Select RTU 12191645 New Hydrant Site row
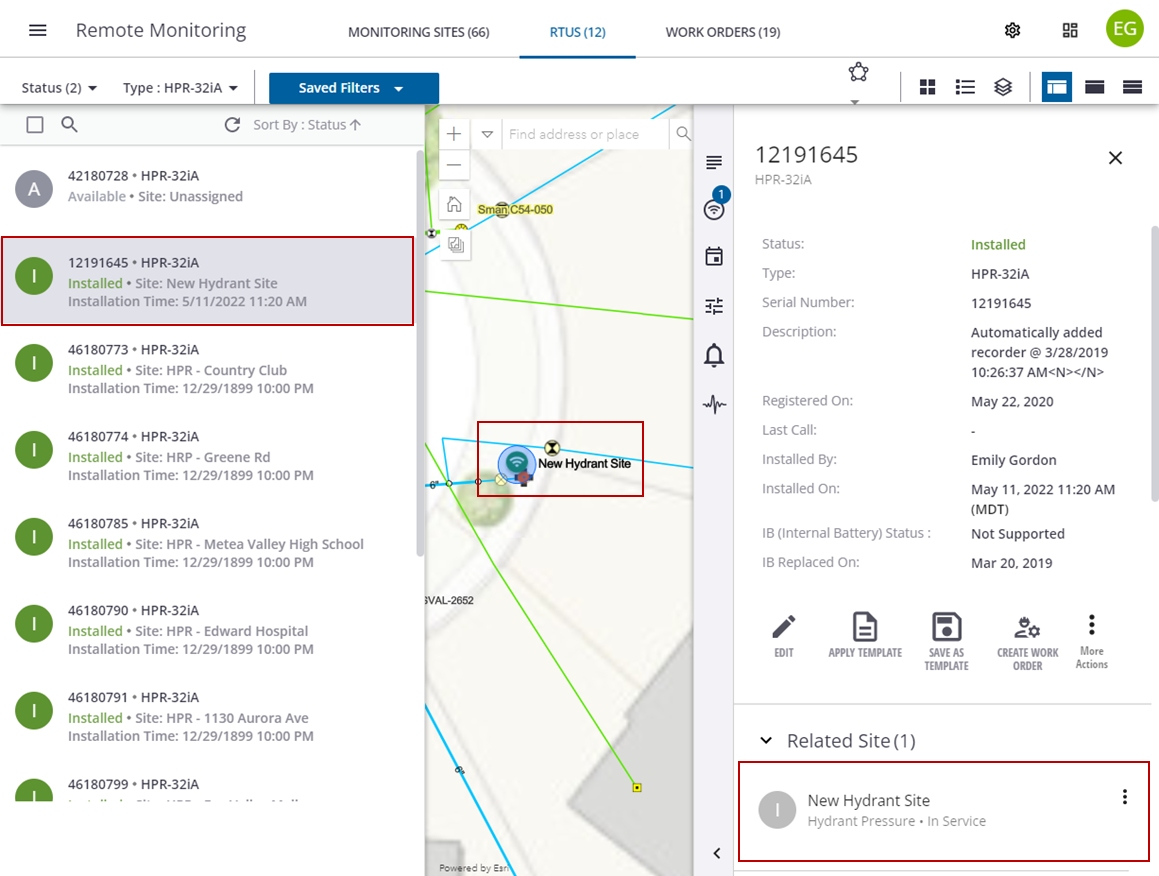 coord(208,281)
